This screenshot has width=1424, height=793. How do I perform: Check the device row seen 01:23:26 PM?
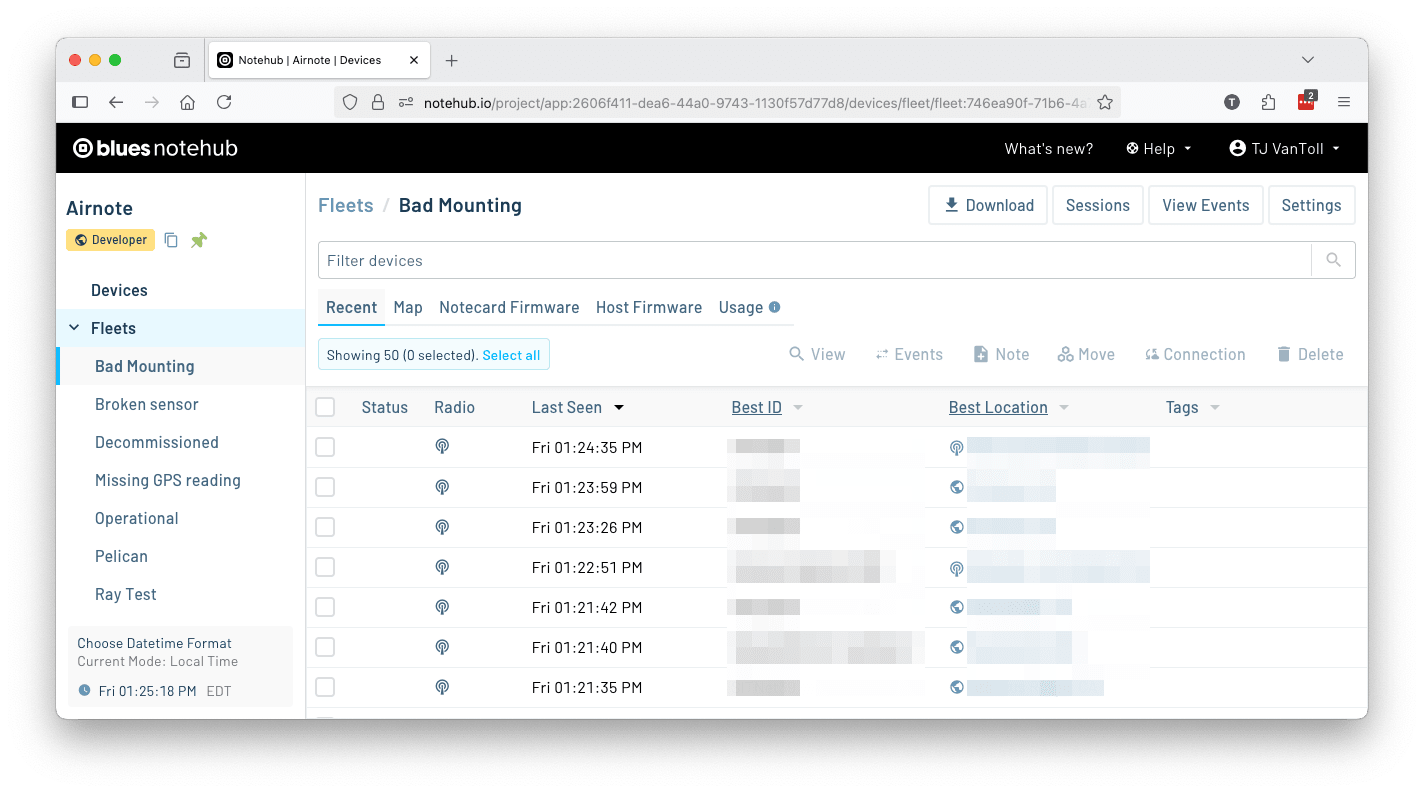point(325,527)
